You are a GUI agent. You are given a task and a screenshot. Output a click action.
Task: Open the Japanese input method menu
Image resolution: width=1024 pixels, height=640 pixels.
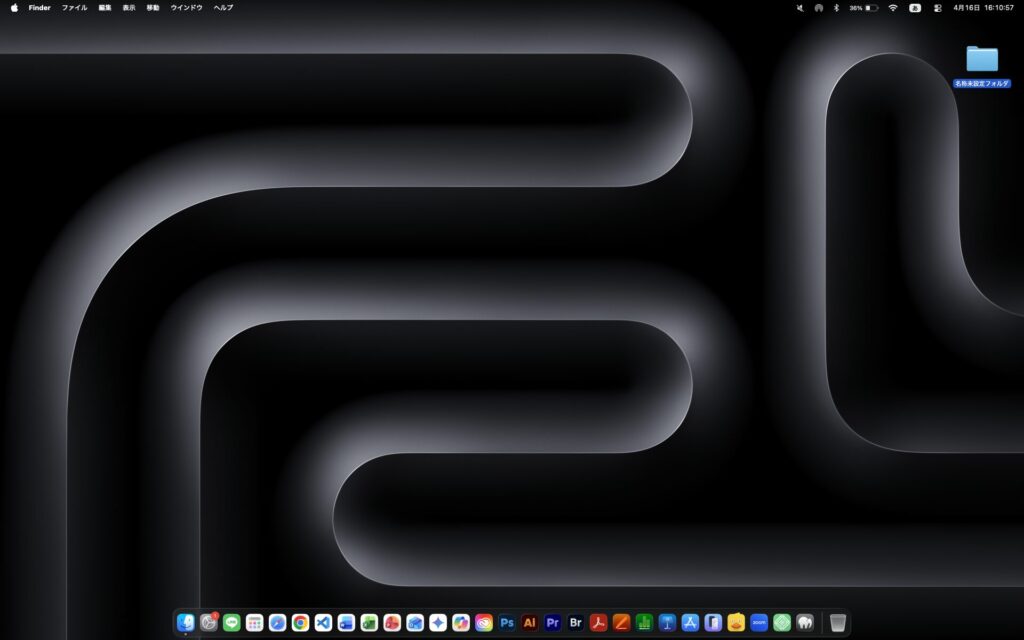point(915,8)
